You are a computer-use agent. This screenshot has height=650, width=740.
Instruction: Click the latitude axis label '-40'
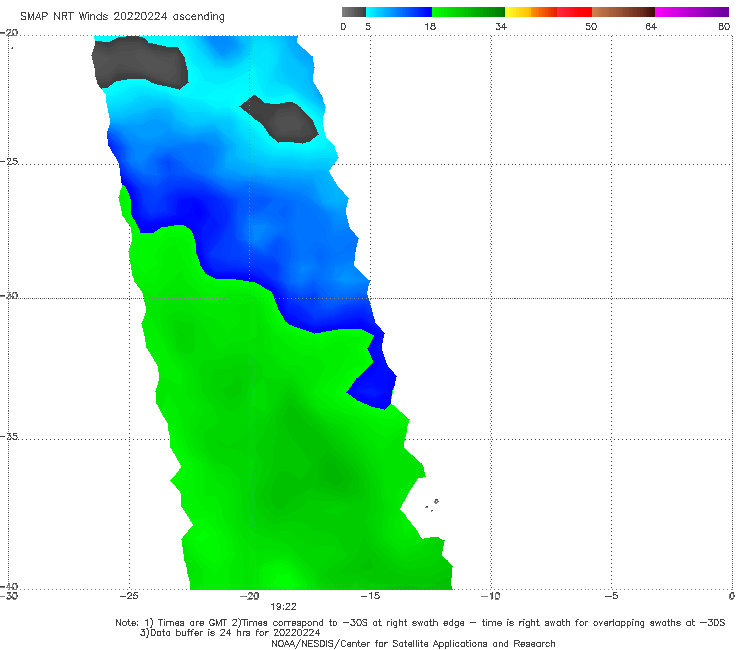(x=9, y=586)
